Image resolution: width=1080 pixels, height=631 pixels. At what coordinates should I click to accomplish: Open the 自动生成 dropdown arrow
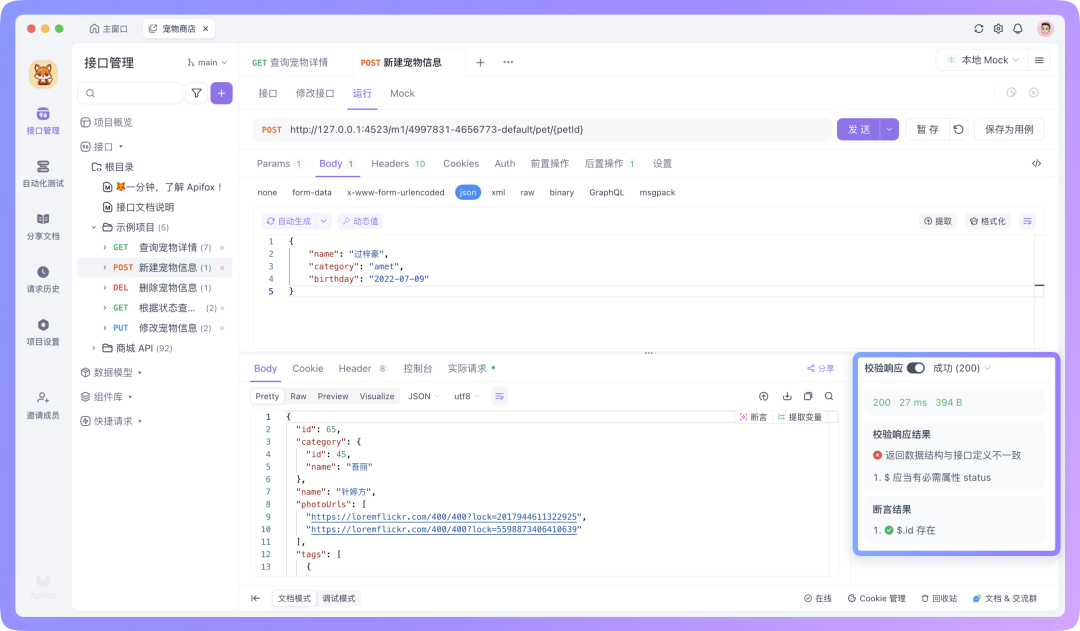point(324,221)
